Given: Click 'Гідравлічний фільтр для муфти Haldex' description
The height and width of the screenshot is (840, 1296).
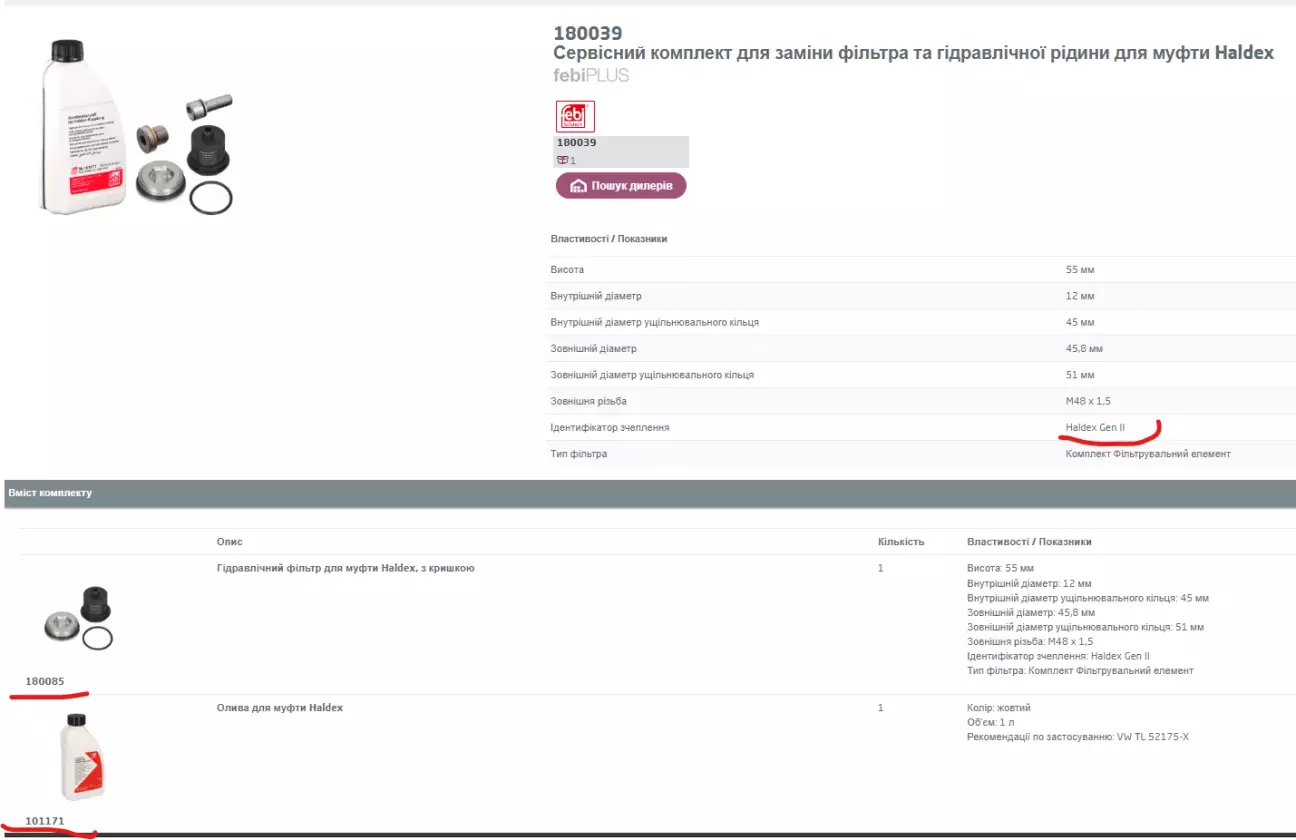Looking at the screenshot, I should (345, 568).
